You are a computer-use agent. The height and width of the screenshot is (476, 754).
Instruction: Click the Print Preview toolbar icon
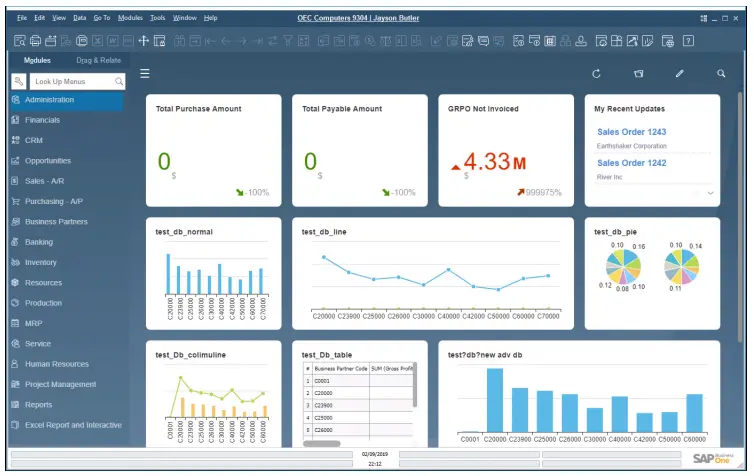coord(19,41)
